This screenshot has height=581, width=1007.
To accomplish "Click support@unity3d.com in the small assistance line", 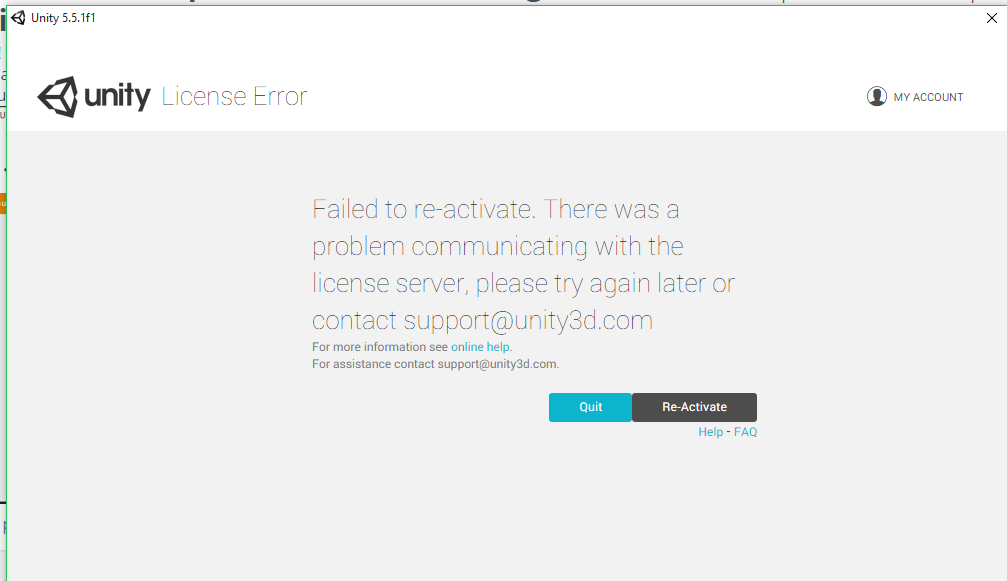I will point(497,364).
